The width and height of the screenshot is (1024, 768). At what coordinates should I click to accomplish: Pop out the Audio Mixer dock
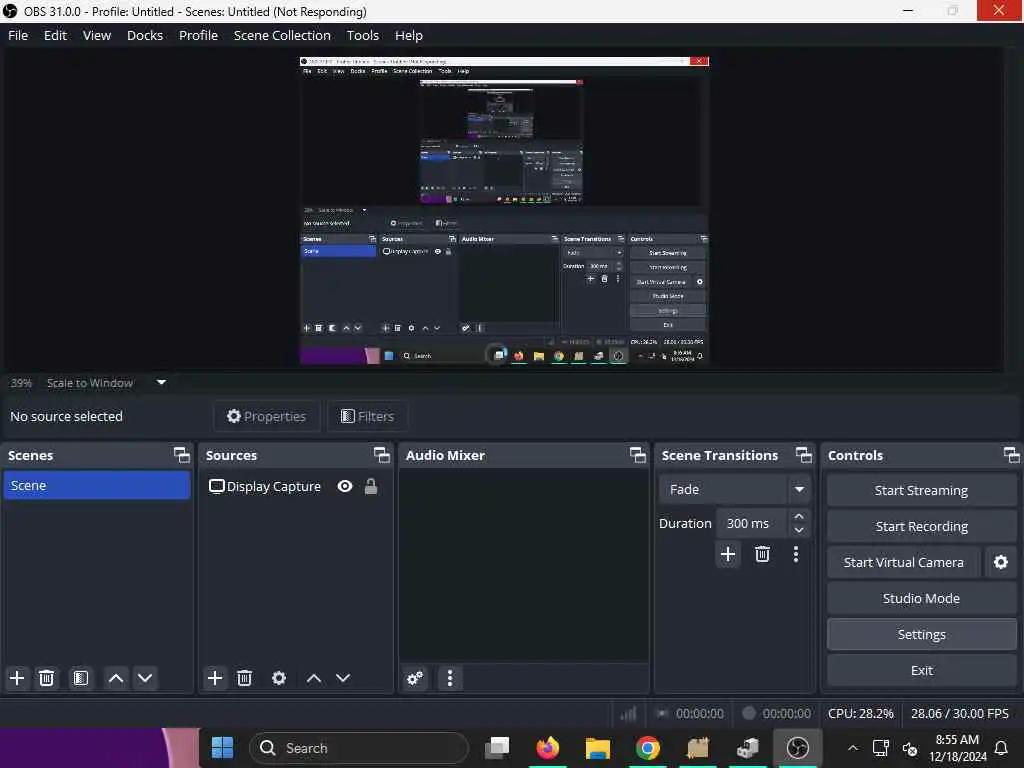(x=637, y=455)
